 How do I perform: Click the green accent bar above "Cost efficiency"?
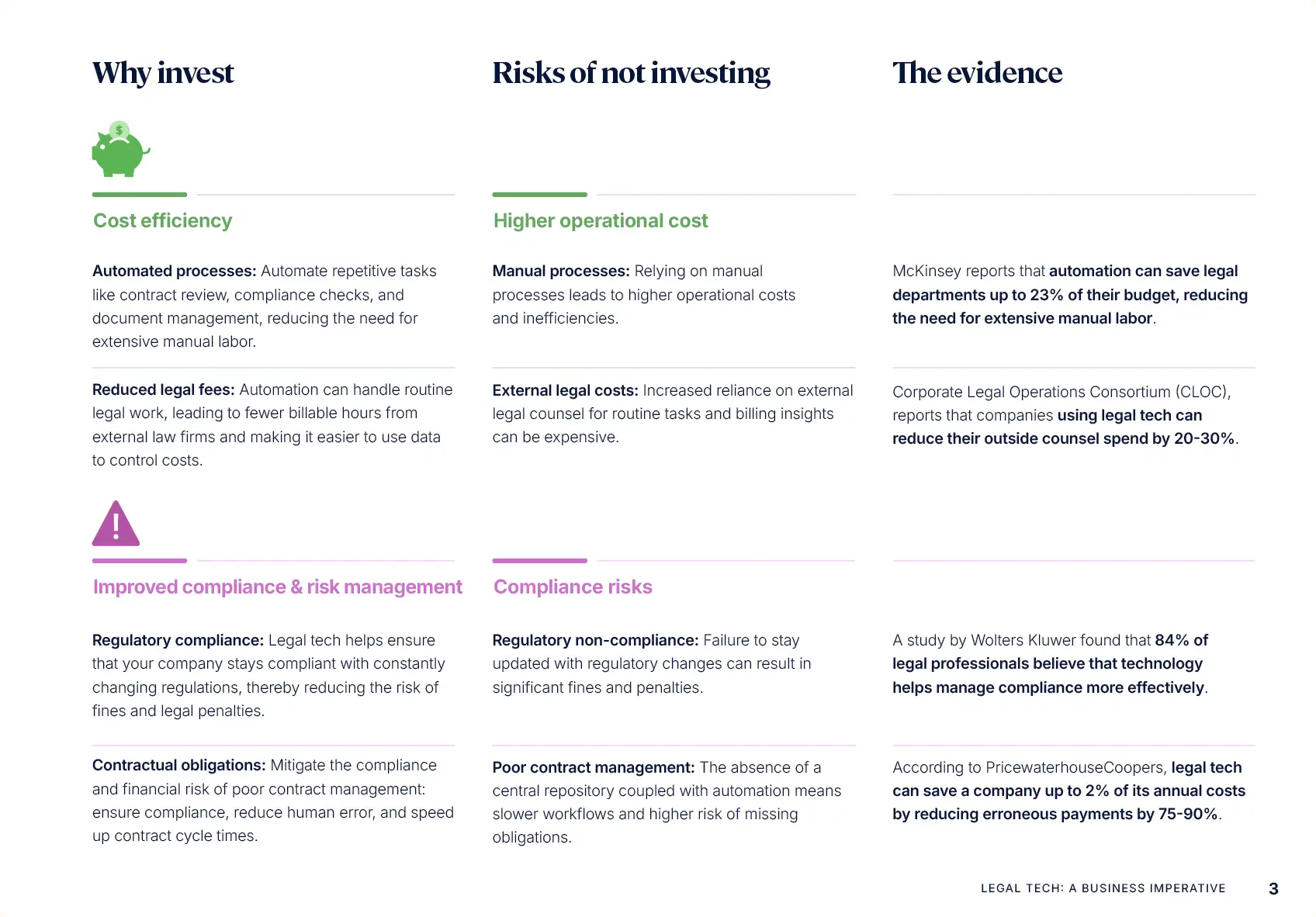[140, 195]
